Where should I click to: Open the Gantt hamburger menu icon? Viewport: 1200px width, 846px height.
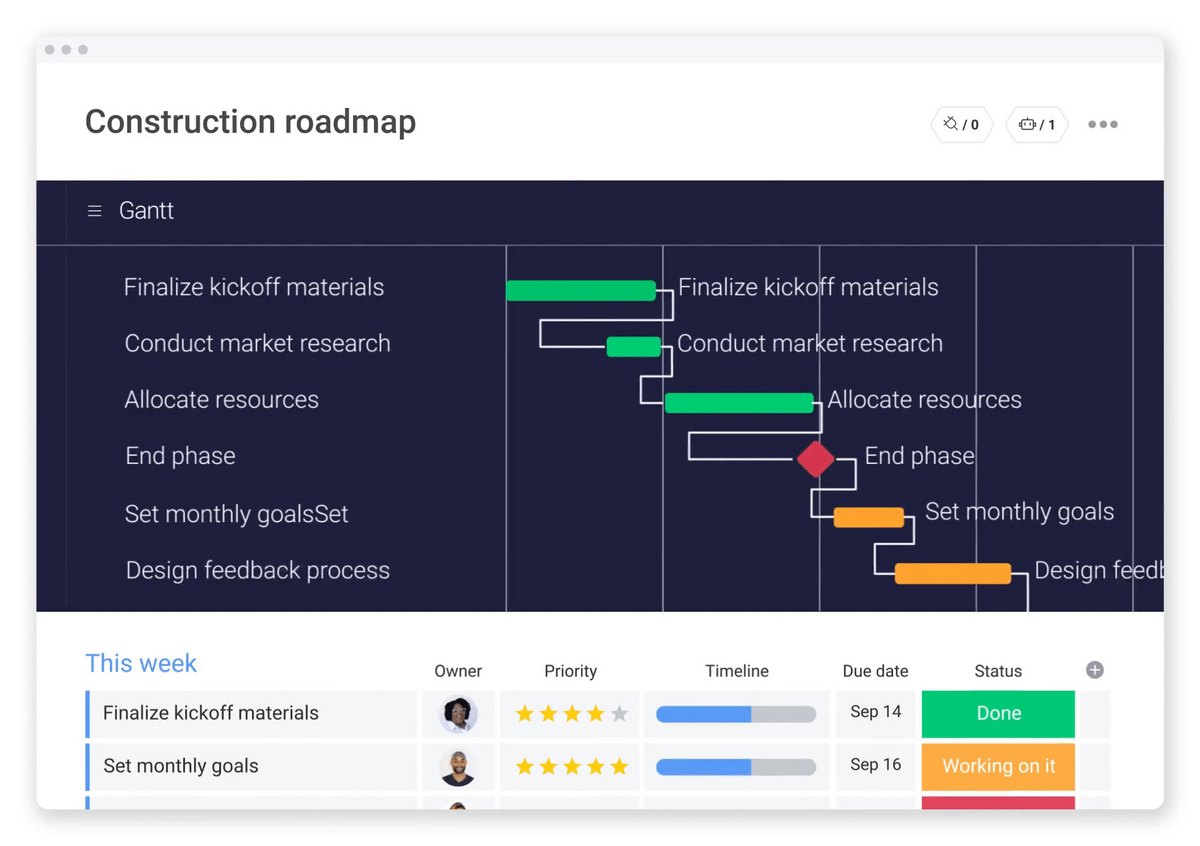pyautogui.click(x=95, y=211)
